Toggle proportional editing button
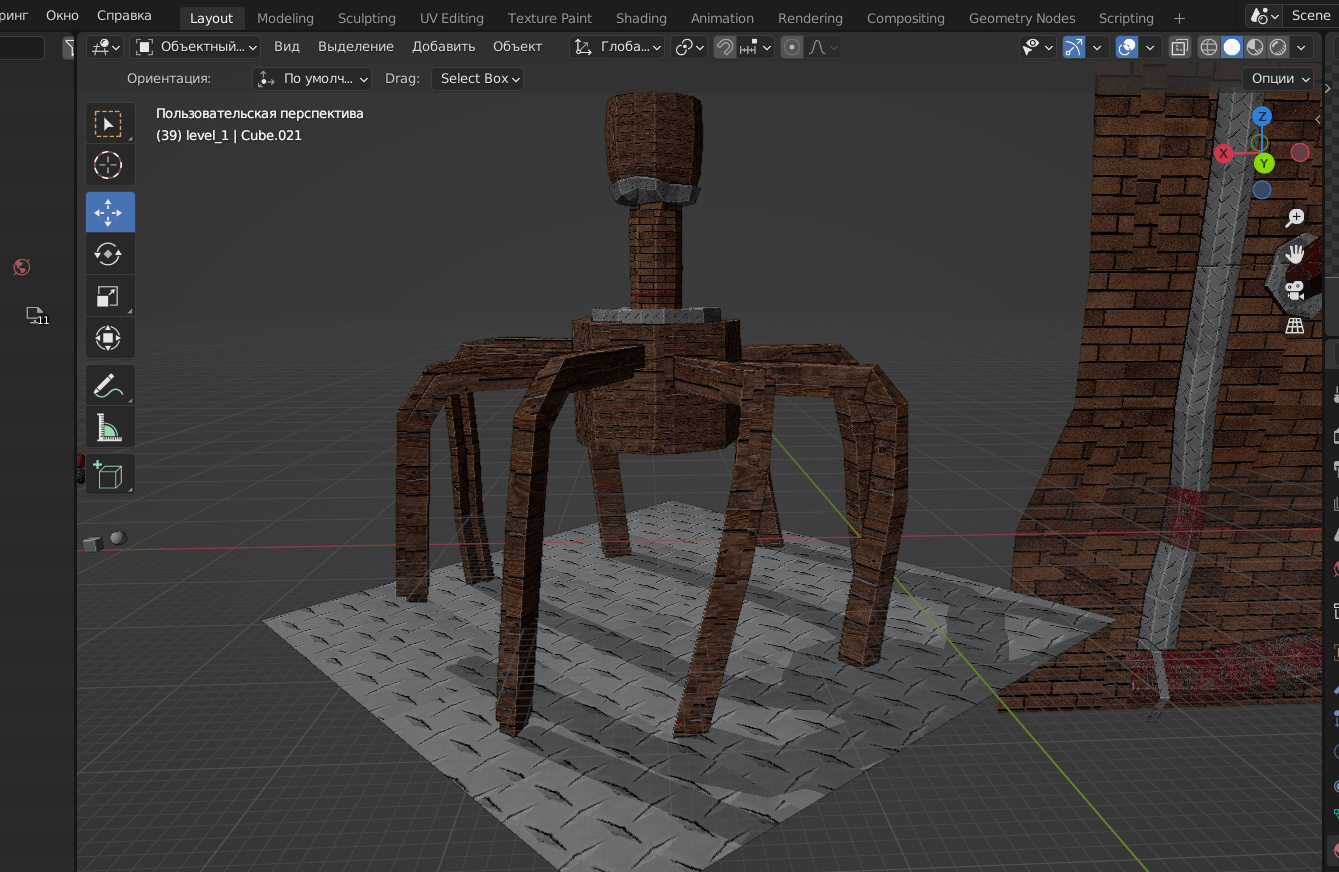 coord(792,47)
